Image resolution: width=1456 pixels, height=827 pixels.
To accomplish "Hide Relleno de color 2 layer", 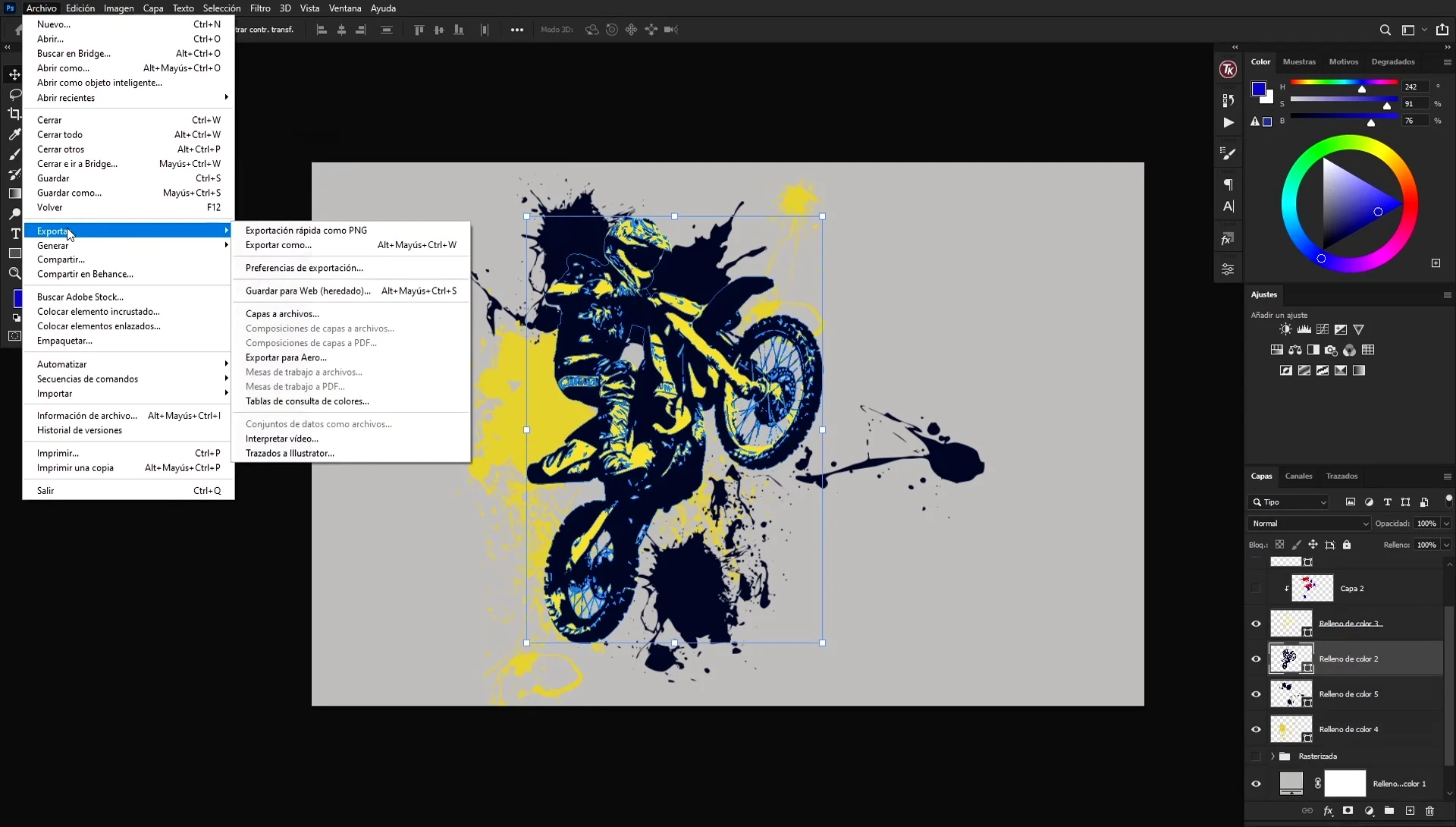I will click(x=1256, y=659).
